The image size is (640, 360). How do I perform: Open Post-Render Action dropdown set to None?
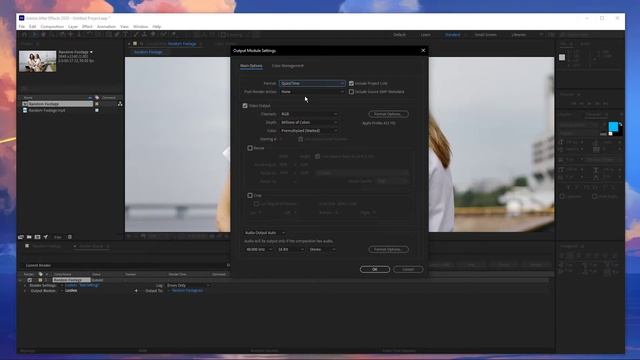(312, 92)
